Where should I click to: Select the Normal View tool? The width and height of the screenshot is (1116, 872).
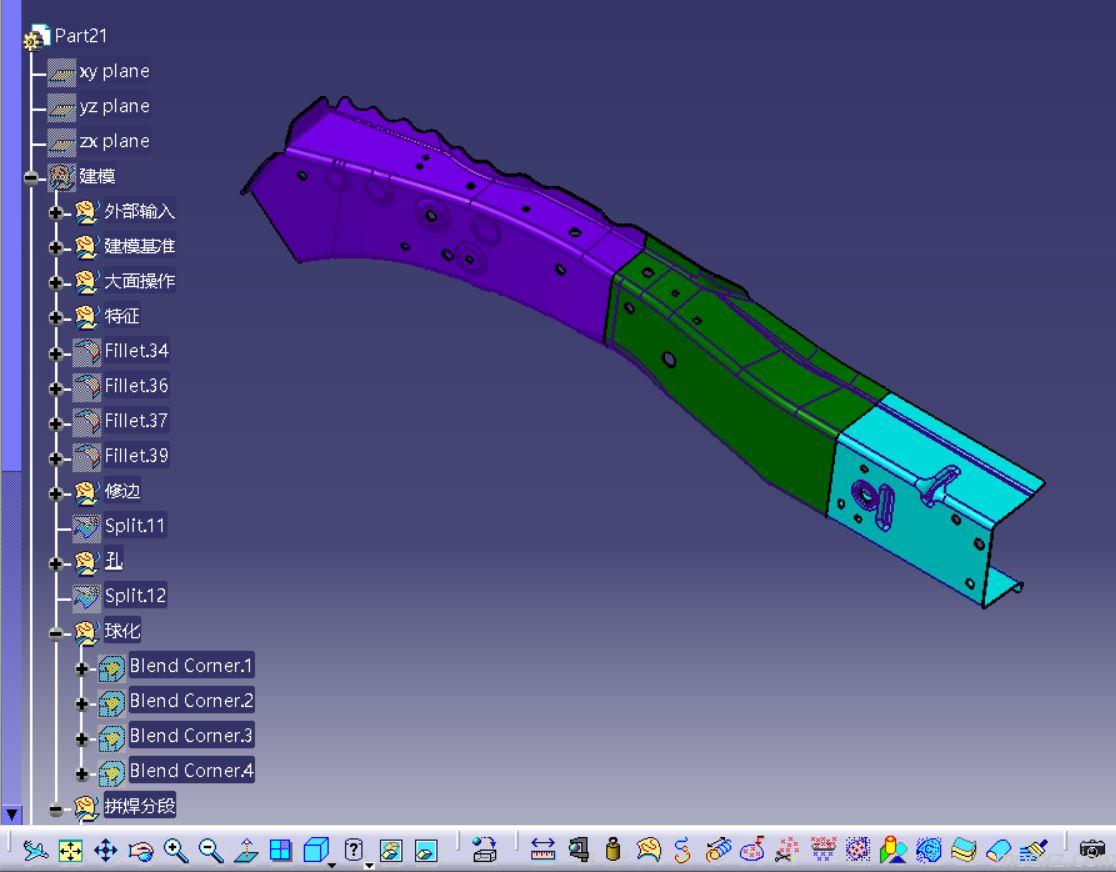coord(246,849)
